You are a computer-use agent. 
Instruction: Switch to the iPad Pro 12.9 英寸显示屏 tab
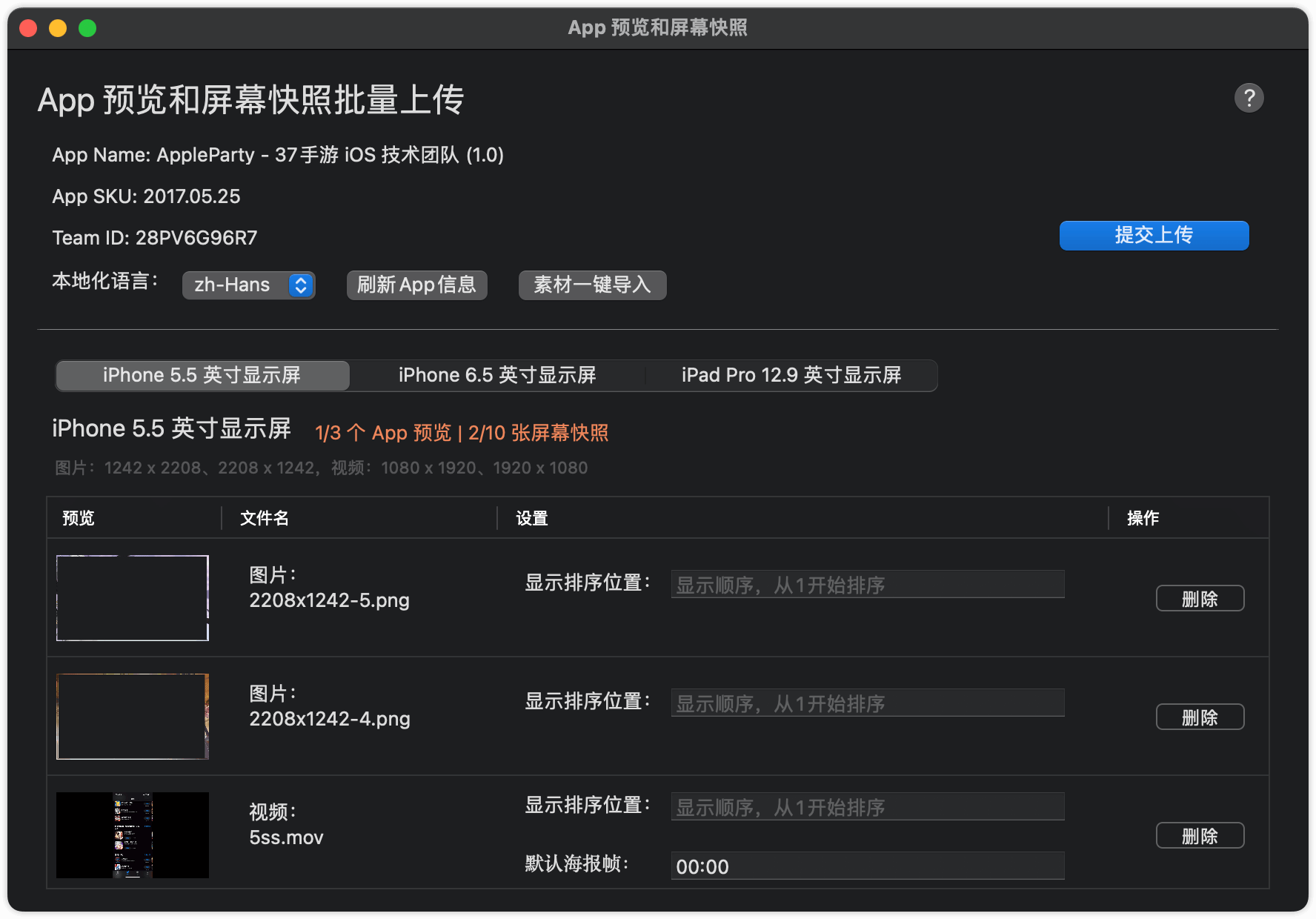click(x=791, y=375)
